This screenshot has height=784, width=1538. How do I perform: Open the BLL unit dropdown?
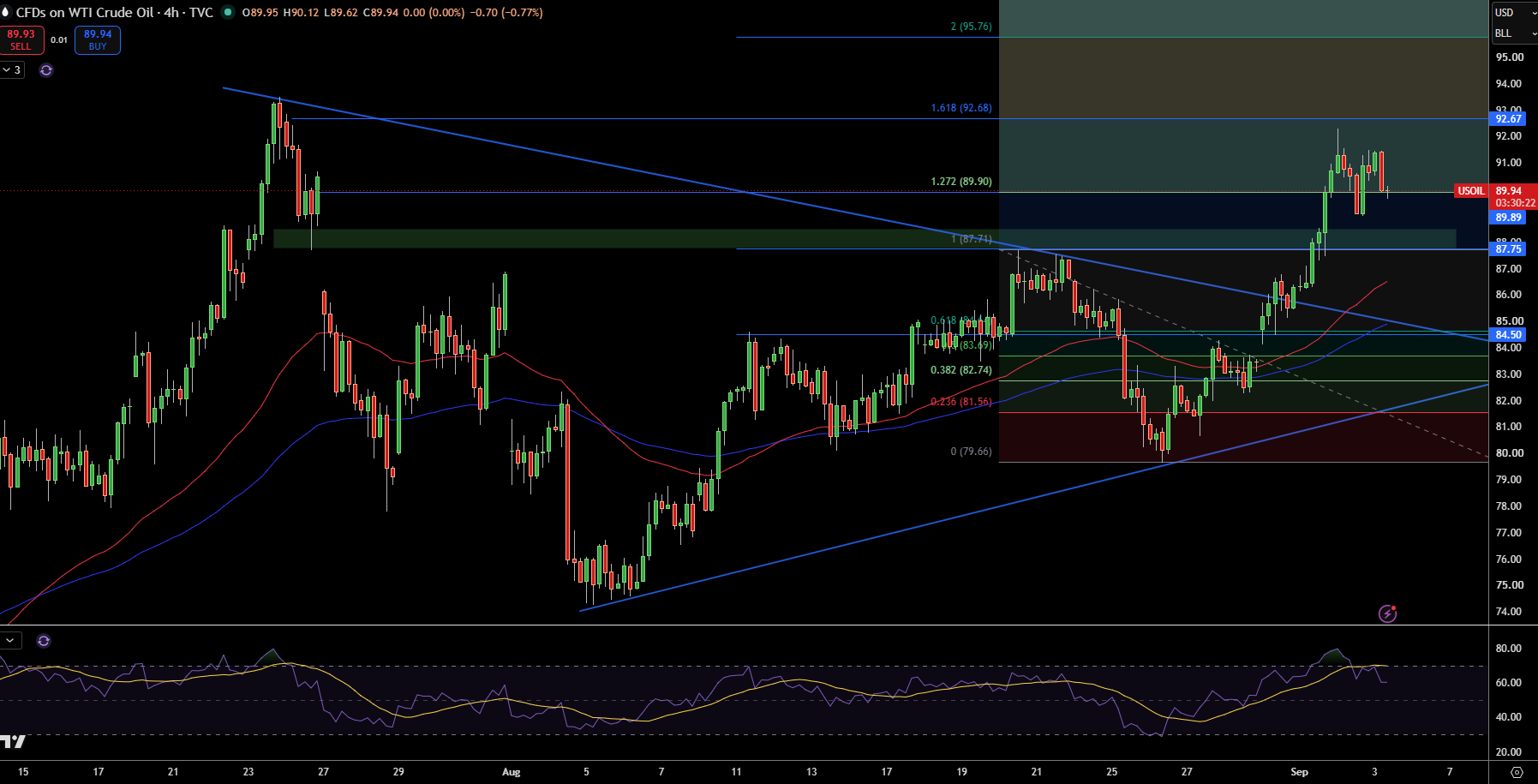click(1514, 33)
